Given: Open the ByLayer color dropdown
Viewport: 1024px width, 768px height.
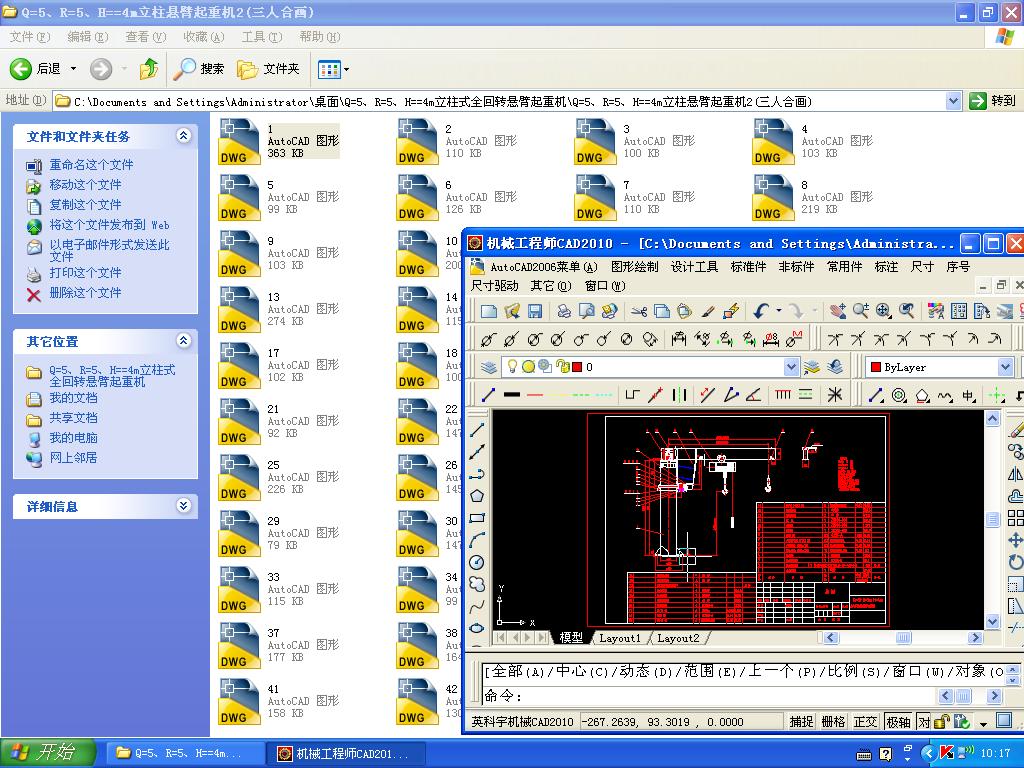Looking at the screenshot, I should (1005, 368).
